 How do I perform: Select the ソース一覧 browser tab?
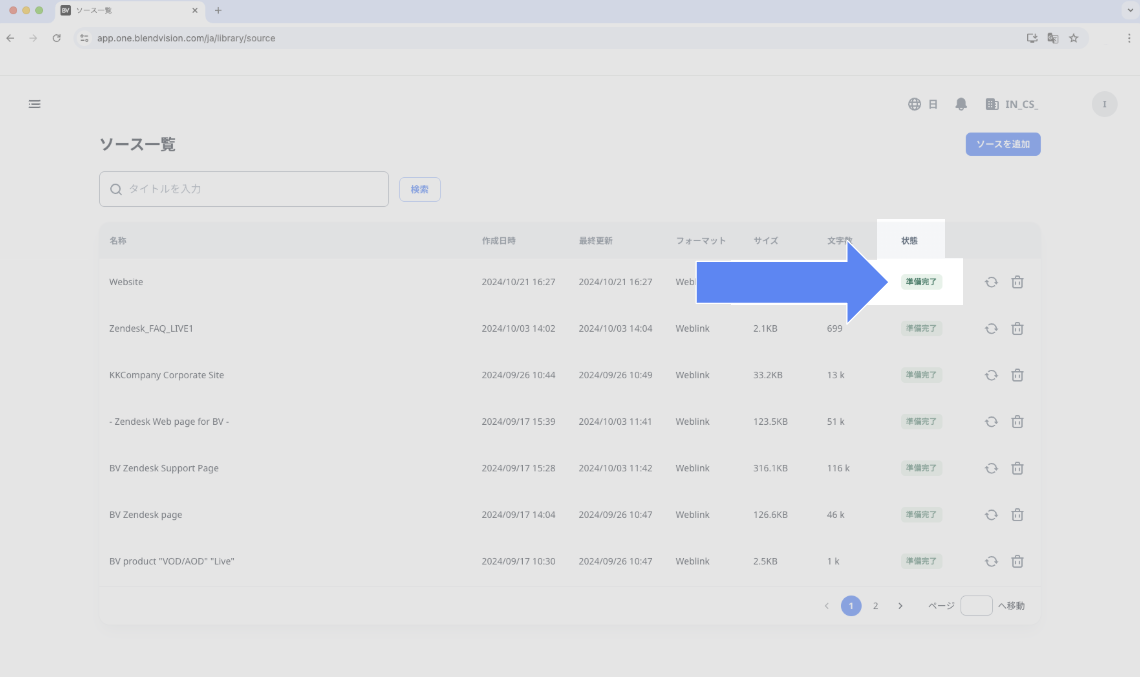pyautogui.click(x=129, y=11)
